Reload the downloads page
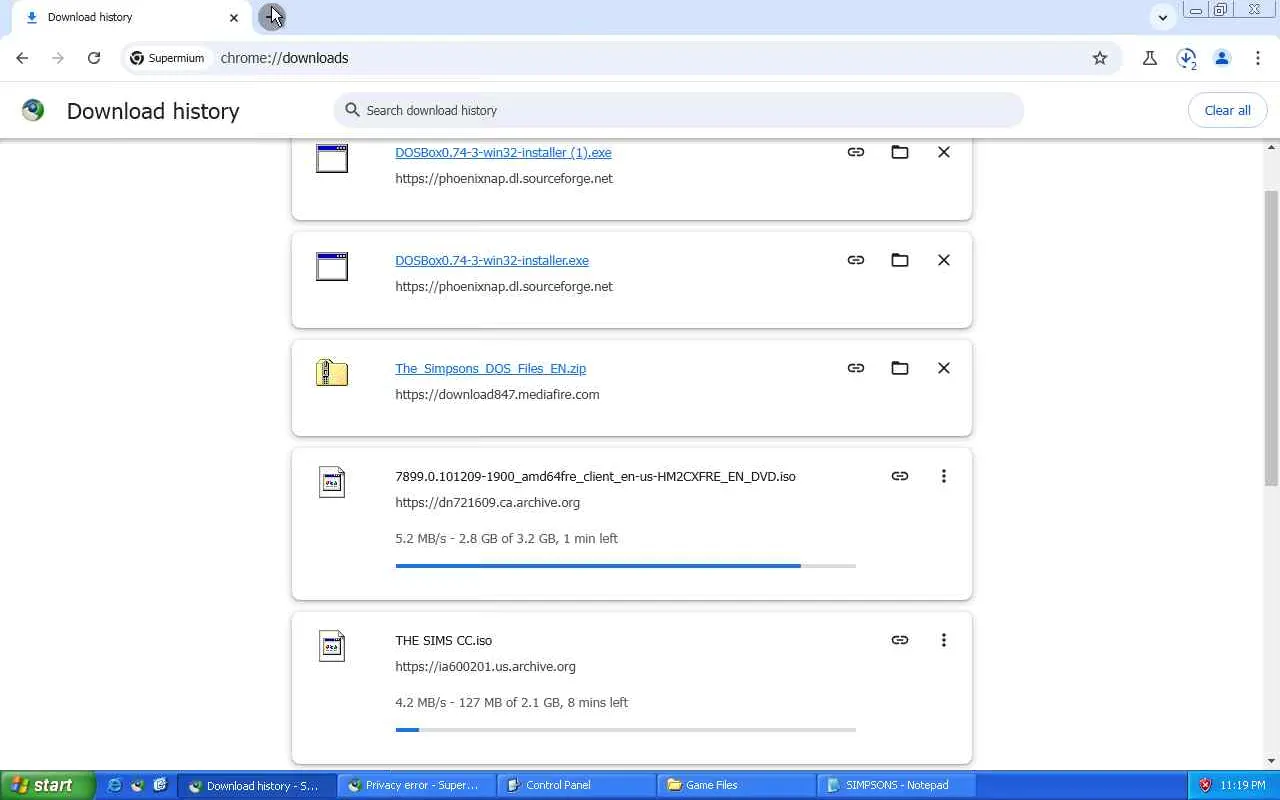 coord(94,58)
